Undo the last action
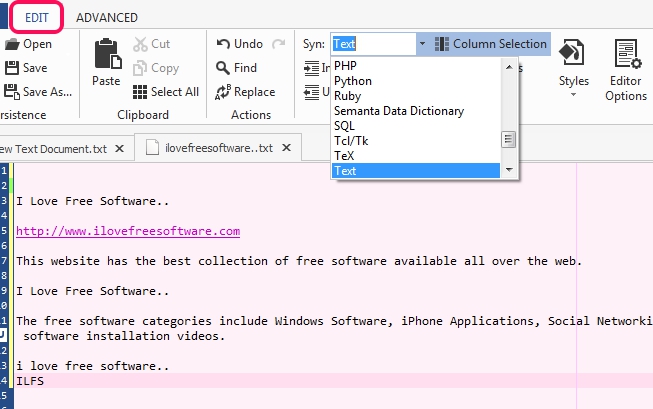 pyautogui.click(x=240, y=44)
